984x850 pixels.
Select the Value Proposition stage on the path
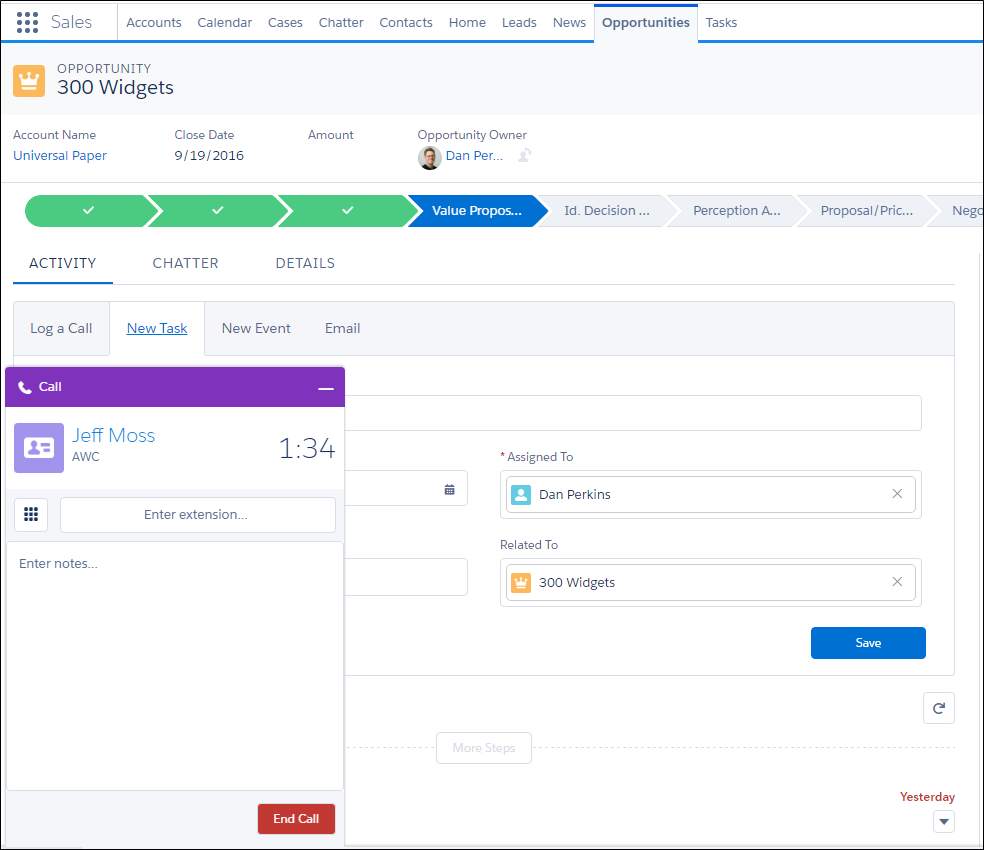pyautogui.click(x=477, y=211)
